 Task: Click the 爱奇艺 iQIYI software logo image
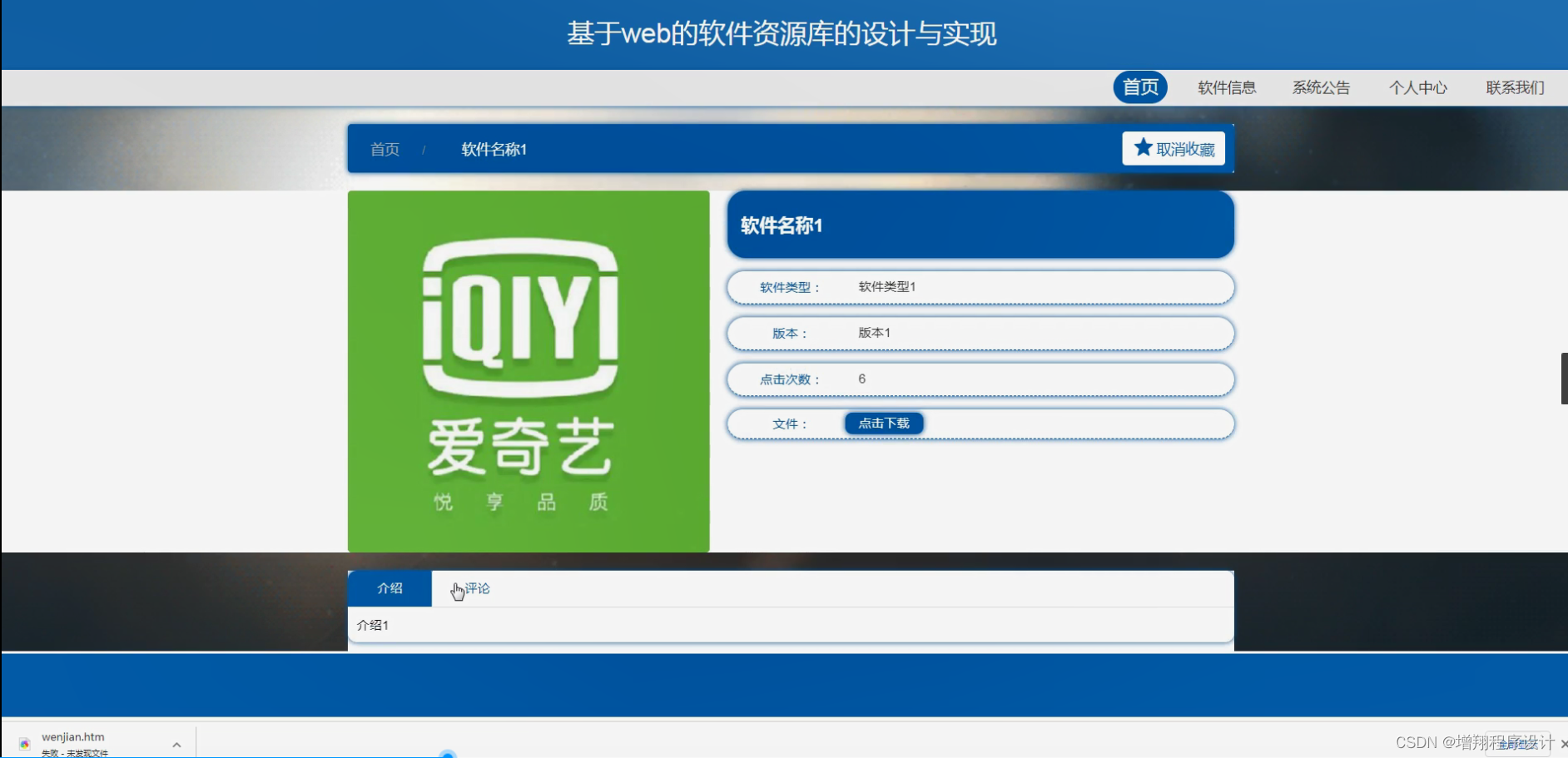tap(528, 370)
